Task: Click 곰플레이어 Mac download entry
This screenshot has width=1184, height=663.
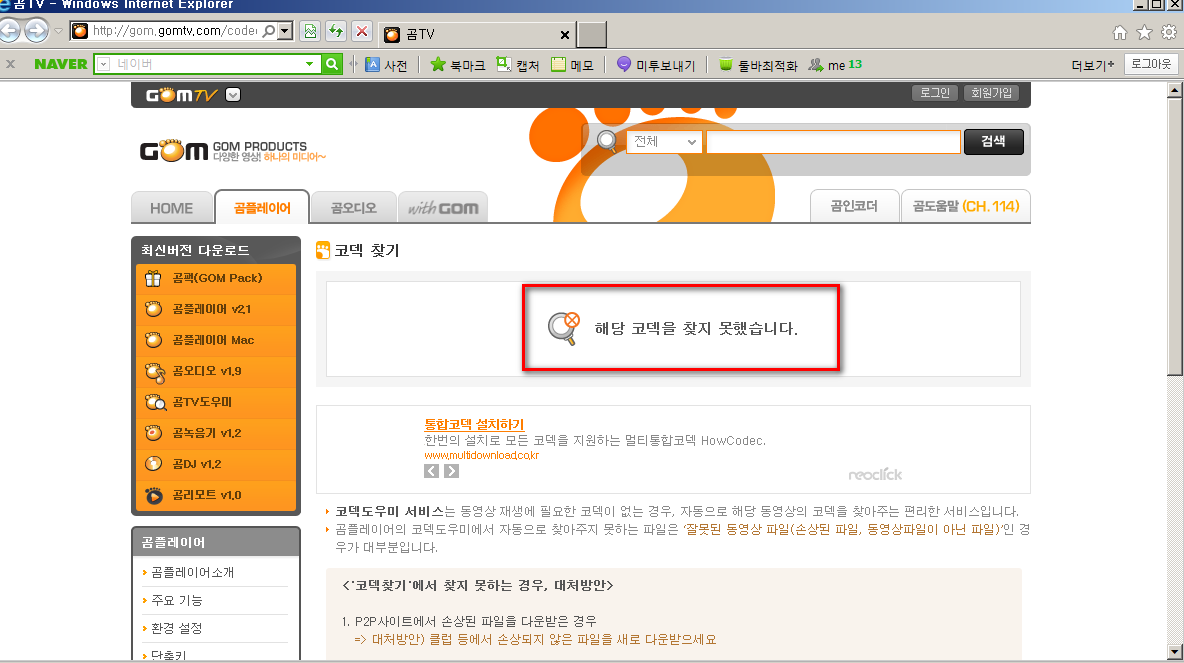Action: (x=216, y=341)
